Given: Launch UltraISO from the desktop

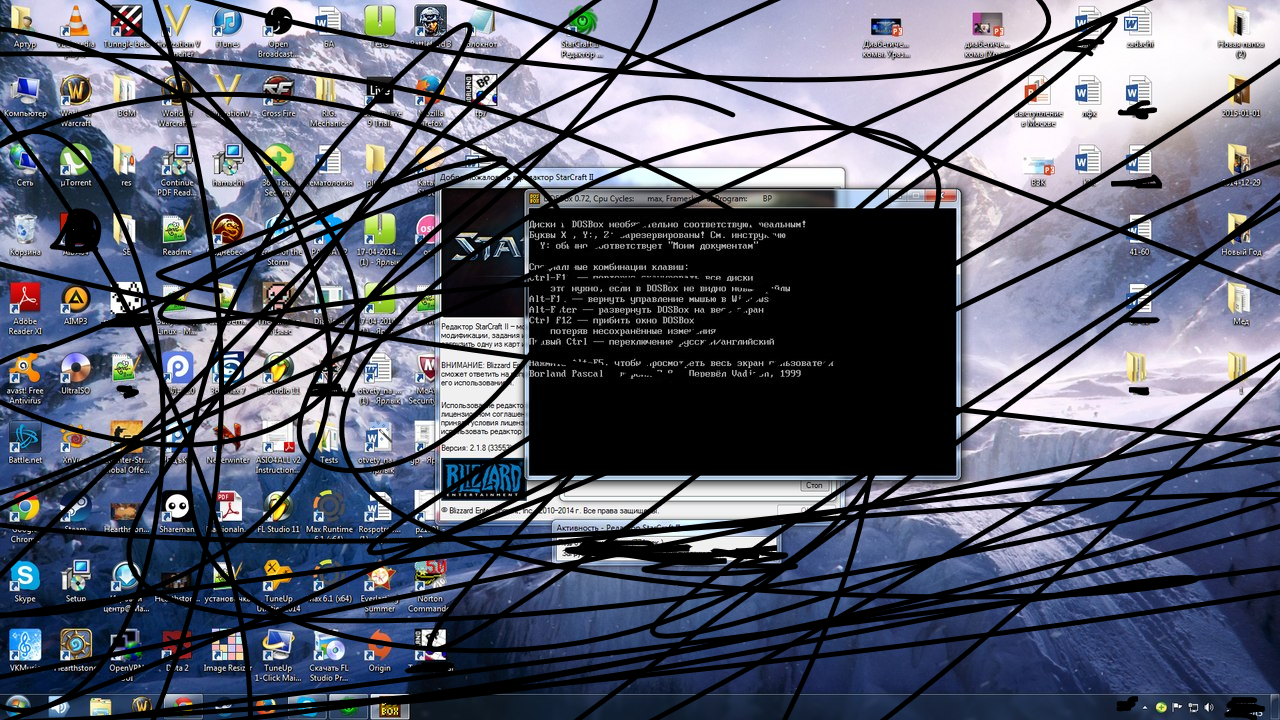Looking at the screenshot, I should [75, 374].
